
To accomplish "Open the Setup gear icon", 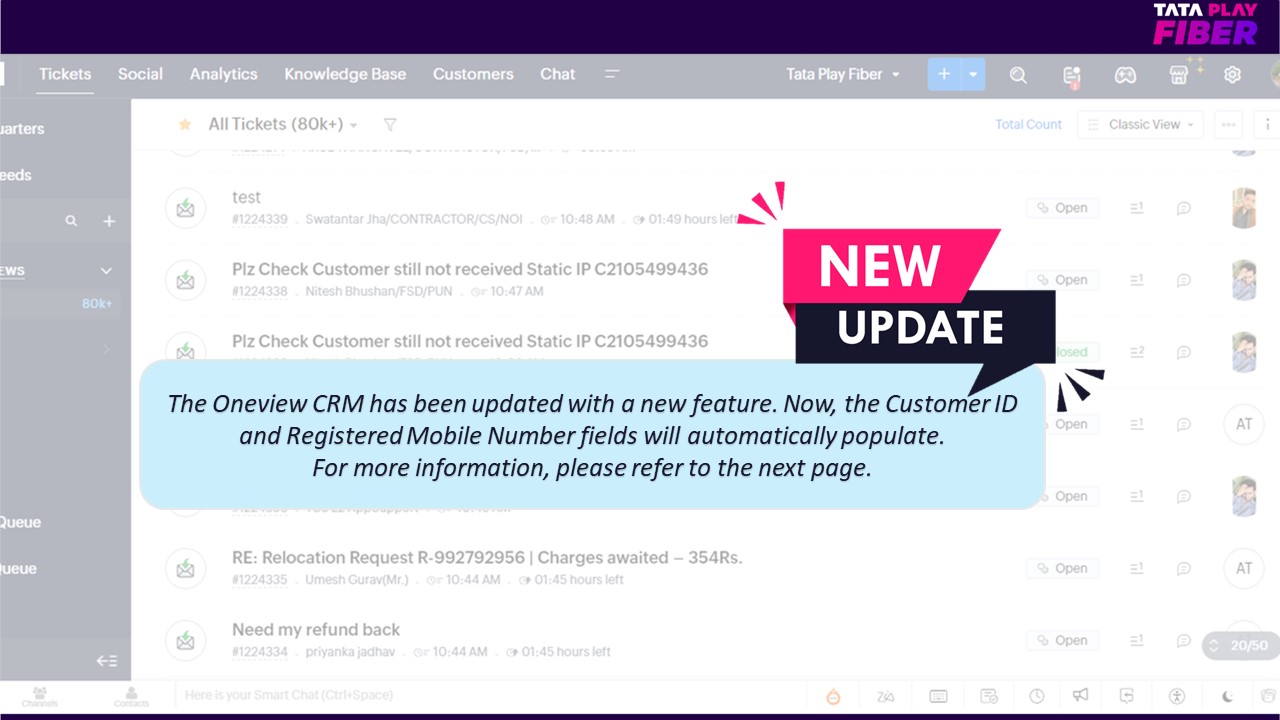I will pyautogui.click(x=1233, y=75).
